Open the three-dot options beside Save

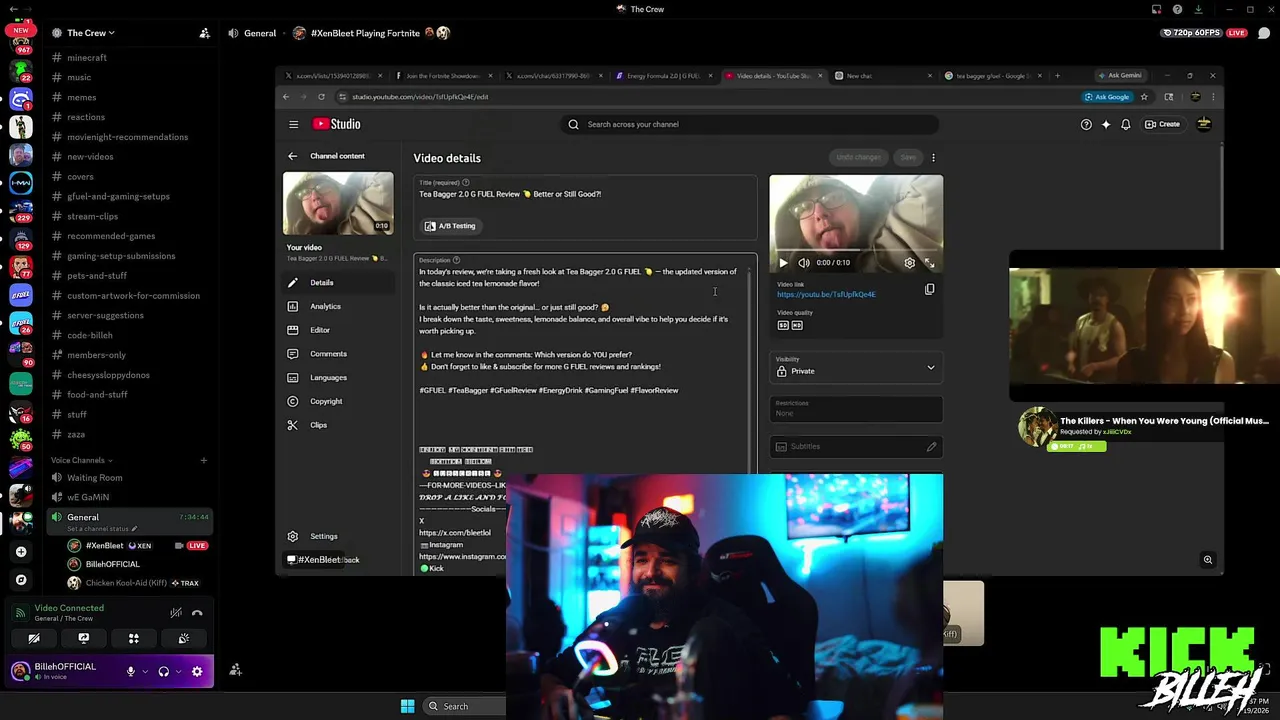click(x=933, y=157)
